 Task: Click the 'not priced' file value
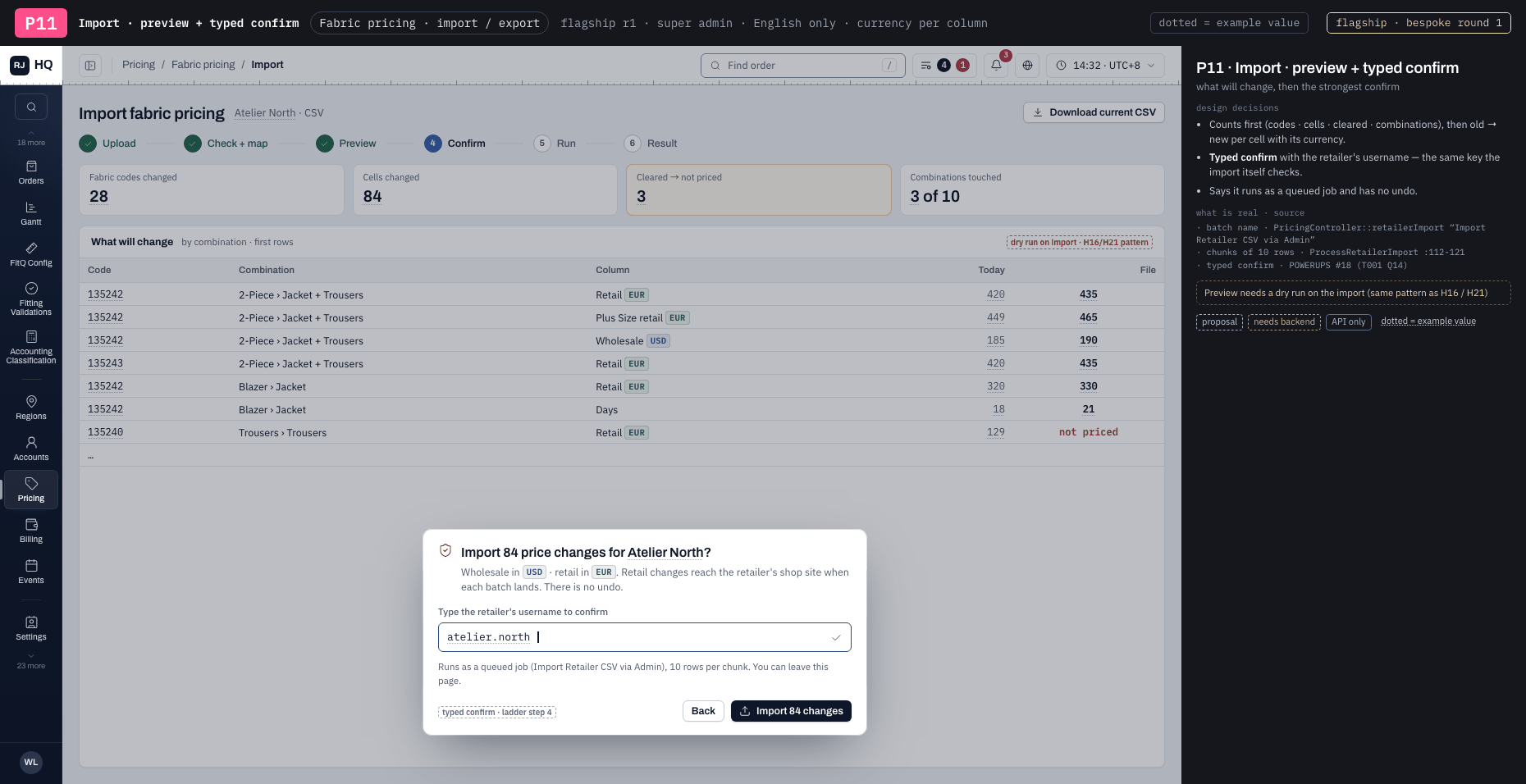1088,432
